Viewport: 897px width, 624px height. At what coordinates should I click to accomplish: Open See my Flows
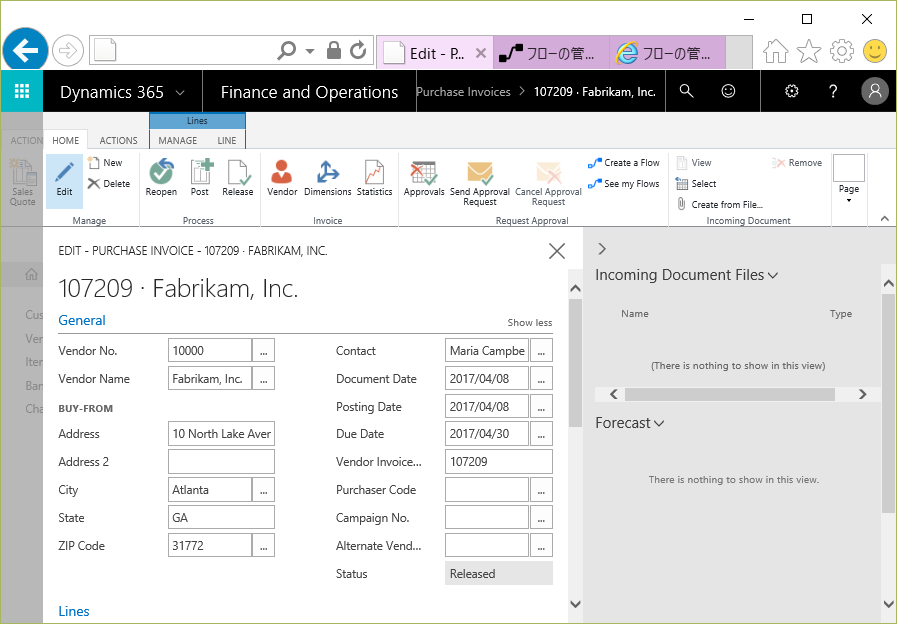tap(624, 184)
